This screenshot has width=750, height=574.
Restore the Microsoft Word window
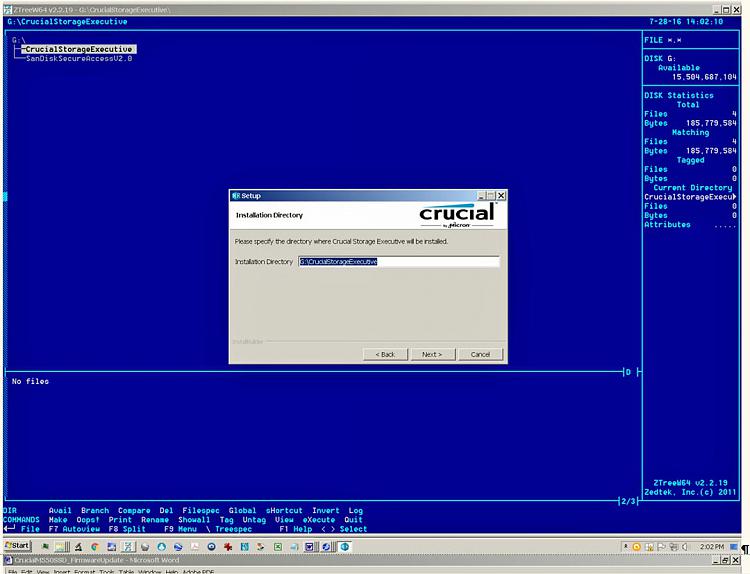tap(726, 560)
